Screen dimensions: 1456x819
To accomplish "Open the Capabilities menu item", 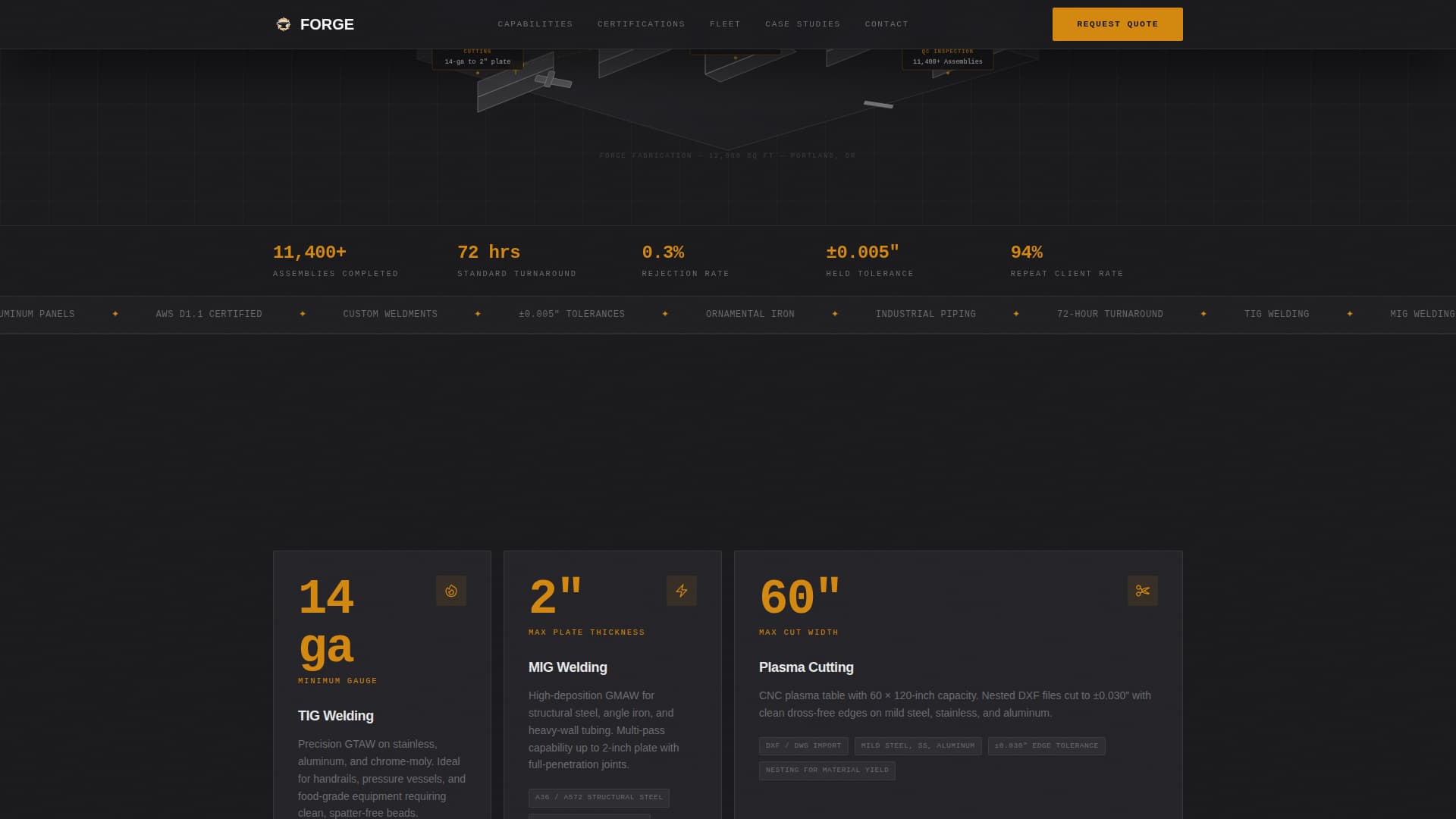I will pos(535,24).
